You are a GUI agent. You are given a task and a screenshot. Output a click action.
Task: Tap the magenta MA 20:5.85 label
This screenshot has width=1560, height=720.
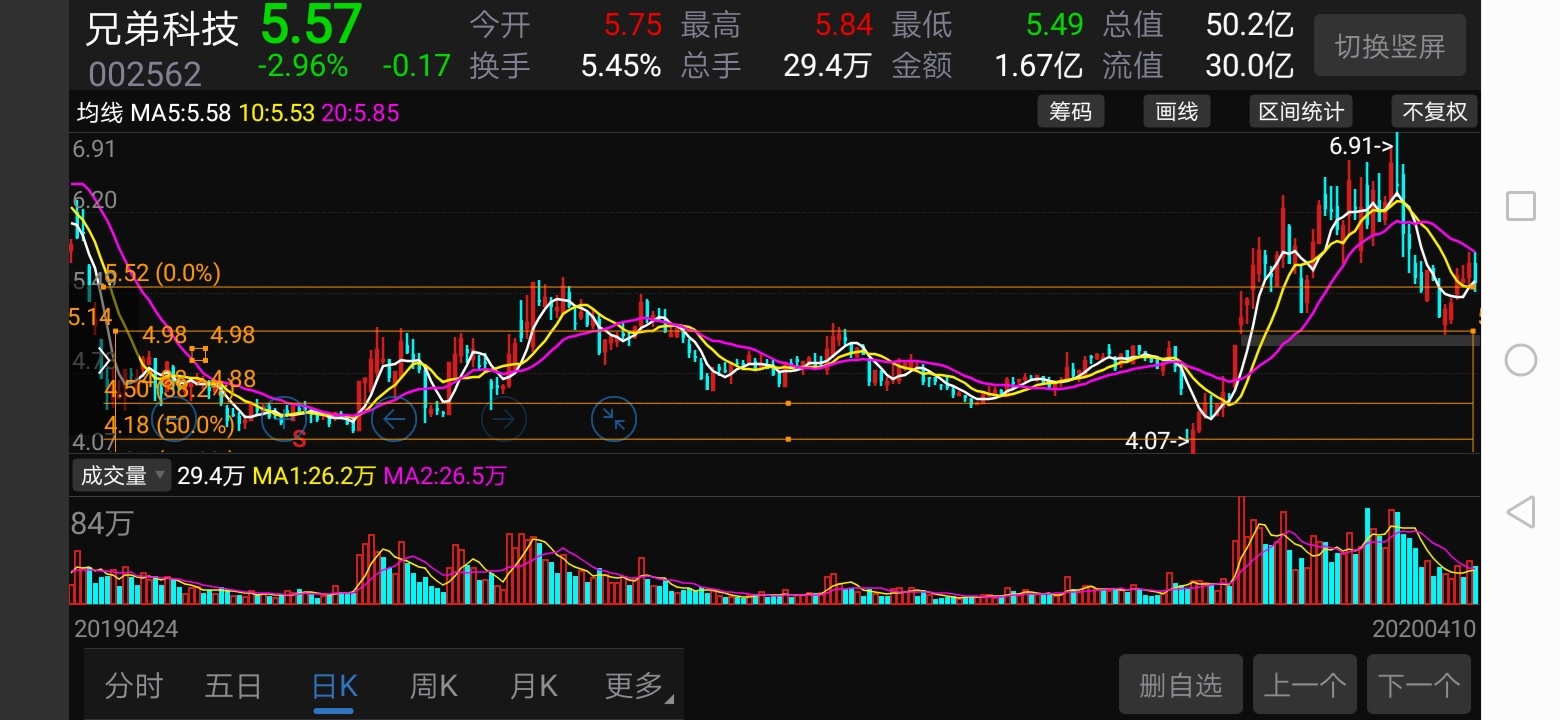(x=360, y=113)
